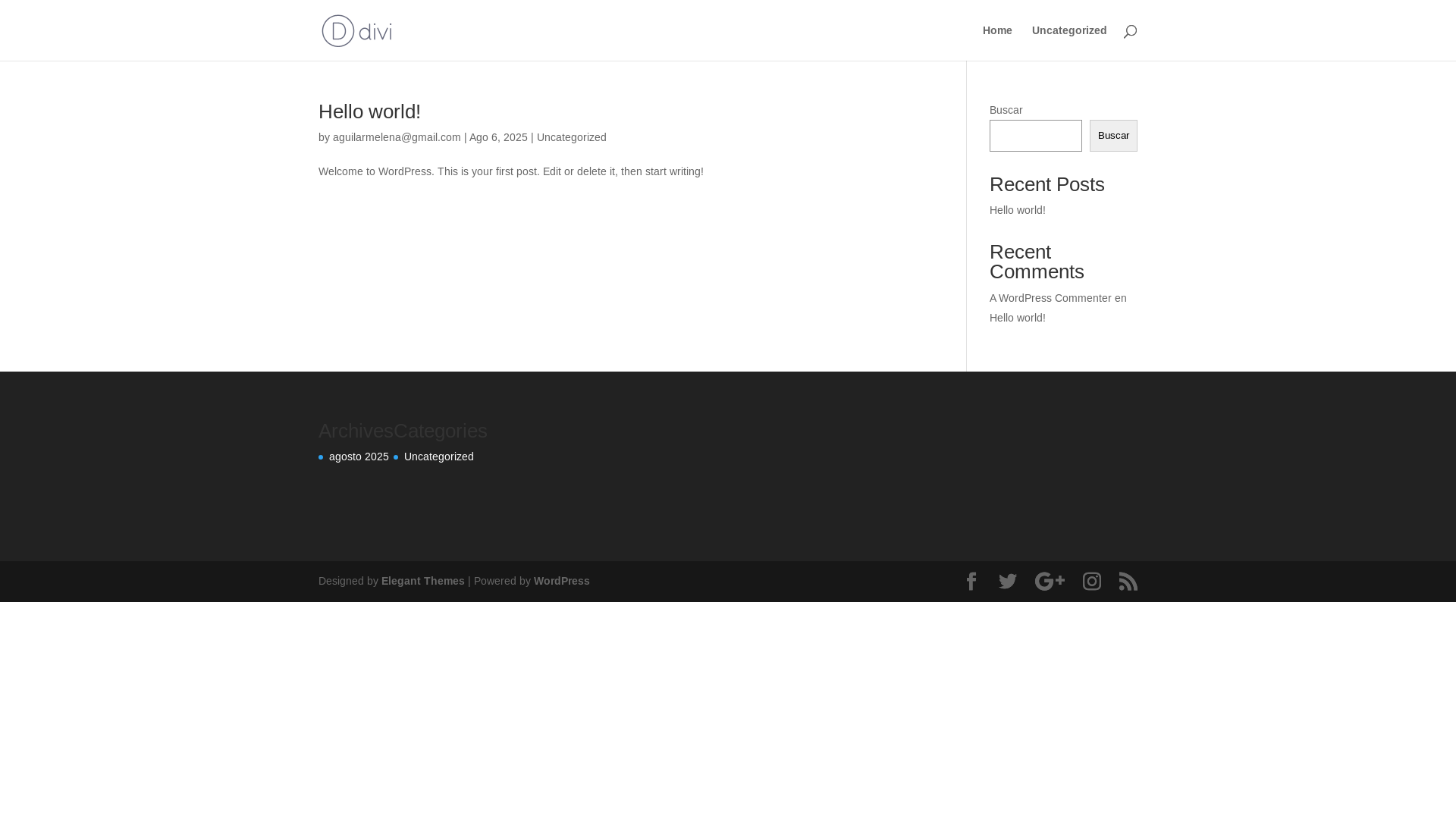Click the Divi logo in header
This screenshot has height=819, width=1456.
coord(356,30)
